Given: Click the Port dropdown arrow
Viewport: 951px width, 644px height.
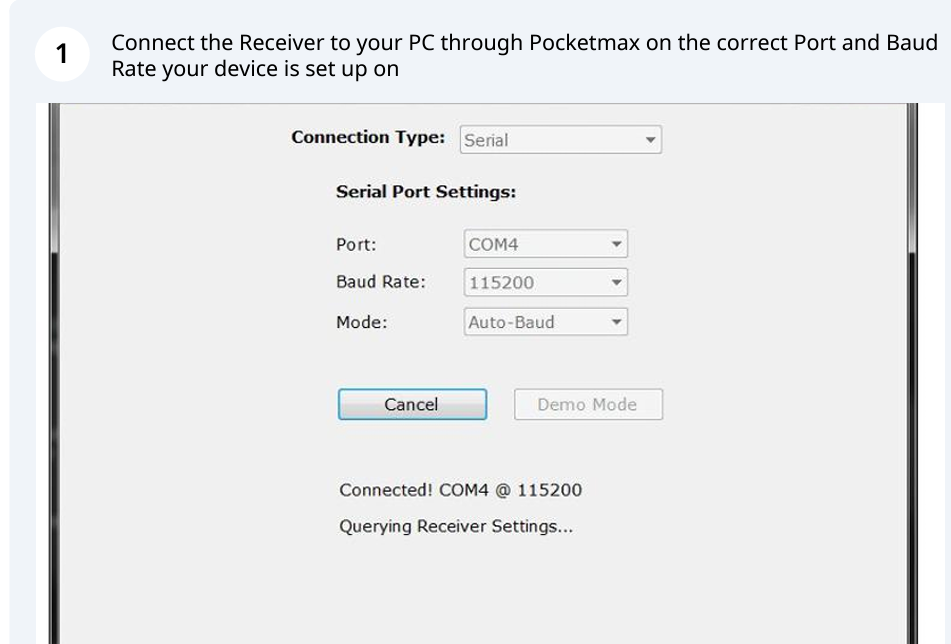Looking at the screenshot, I should tap(616, 244).
